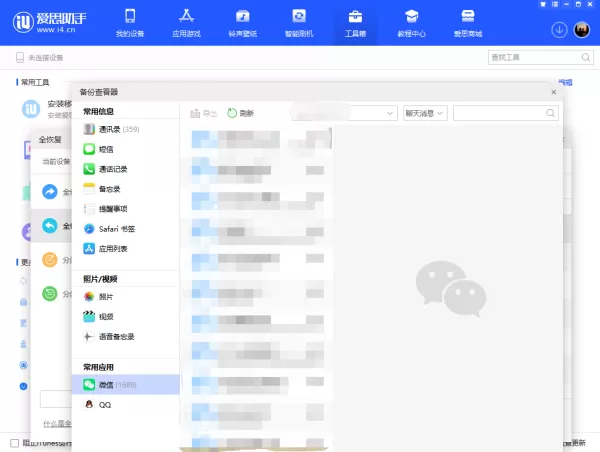Open 应用游戏 section
Image resolution: width=600 pixels, height=452 pixels.
tap(186, 23)
